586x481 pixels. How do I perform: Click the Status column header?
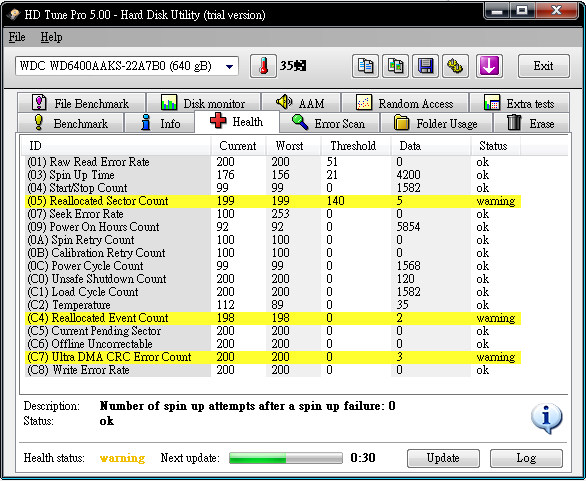click(496, 146)
